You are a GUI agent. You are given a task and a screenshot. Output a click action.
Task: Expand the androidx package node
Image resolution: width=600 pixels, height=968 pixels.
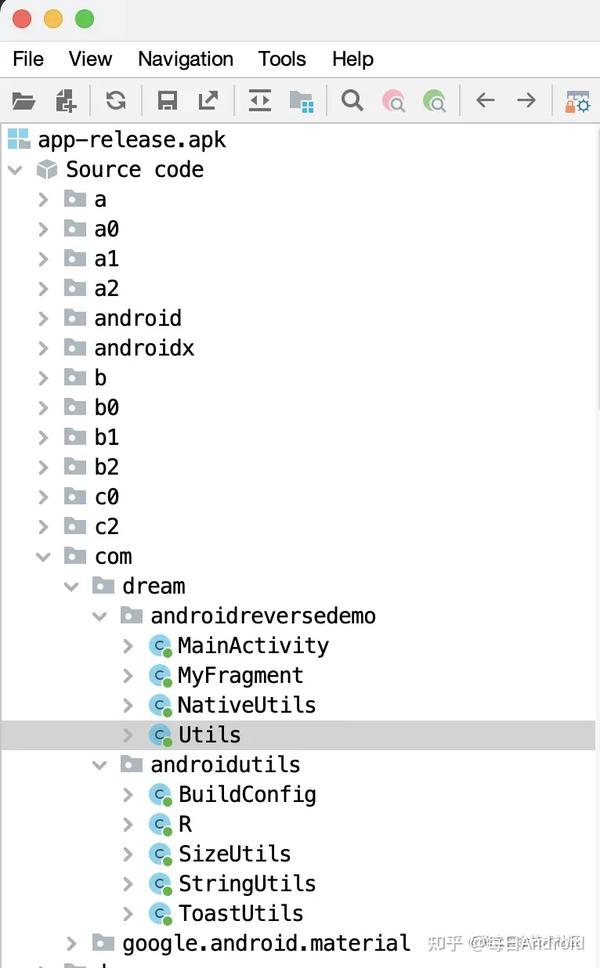pyautogui.click(x=42, y=347)
